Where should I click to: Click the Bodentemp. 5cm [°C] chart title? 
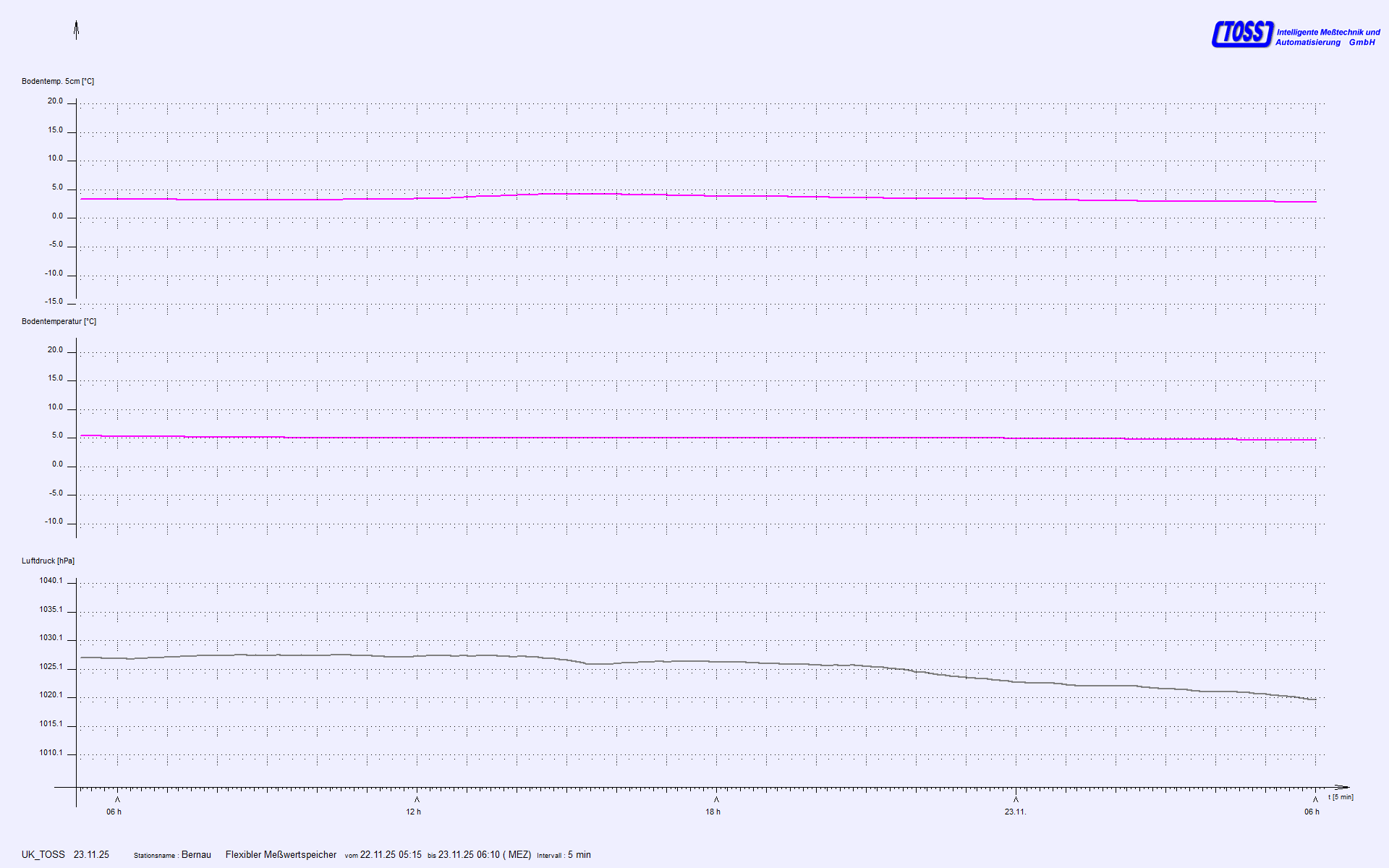(58, 82)
